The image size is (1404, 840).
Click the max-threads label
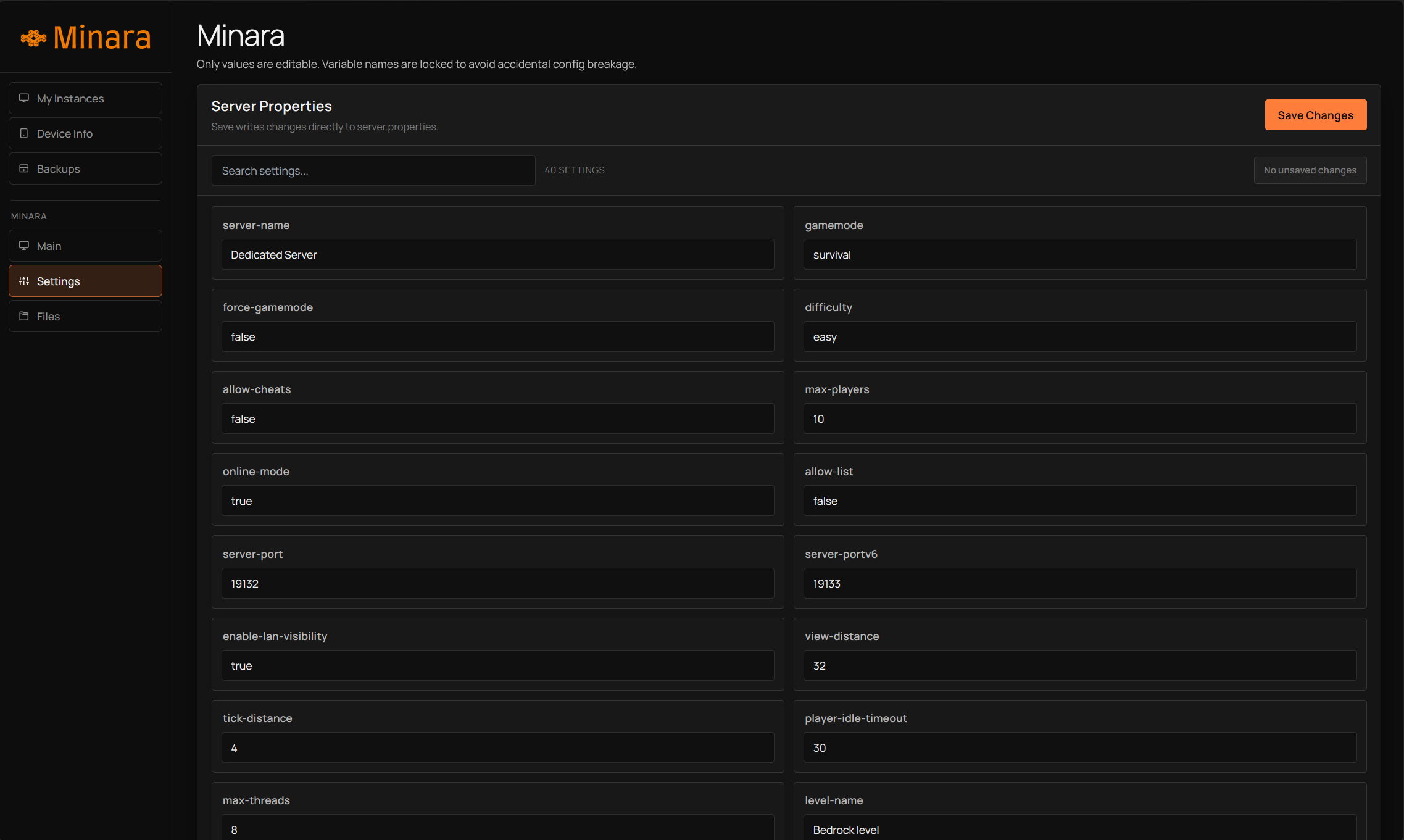click(256, 800)
